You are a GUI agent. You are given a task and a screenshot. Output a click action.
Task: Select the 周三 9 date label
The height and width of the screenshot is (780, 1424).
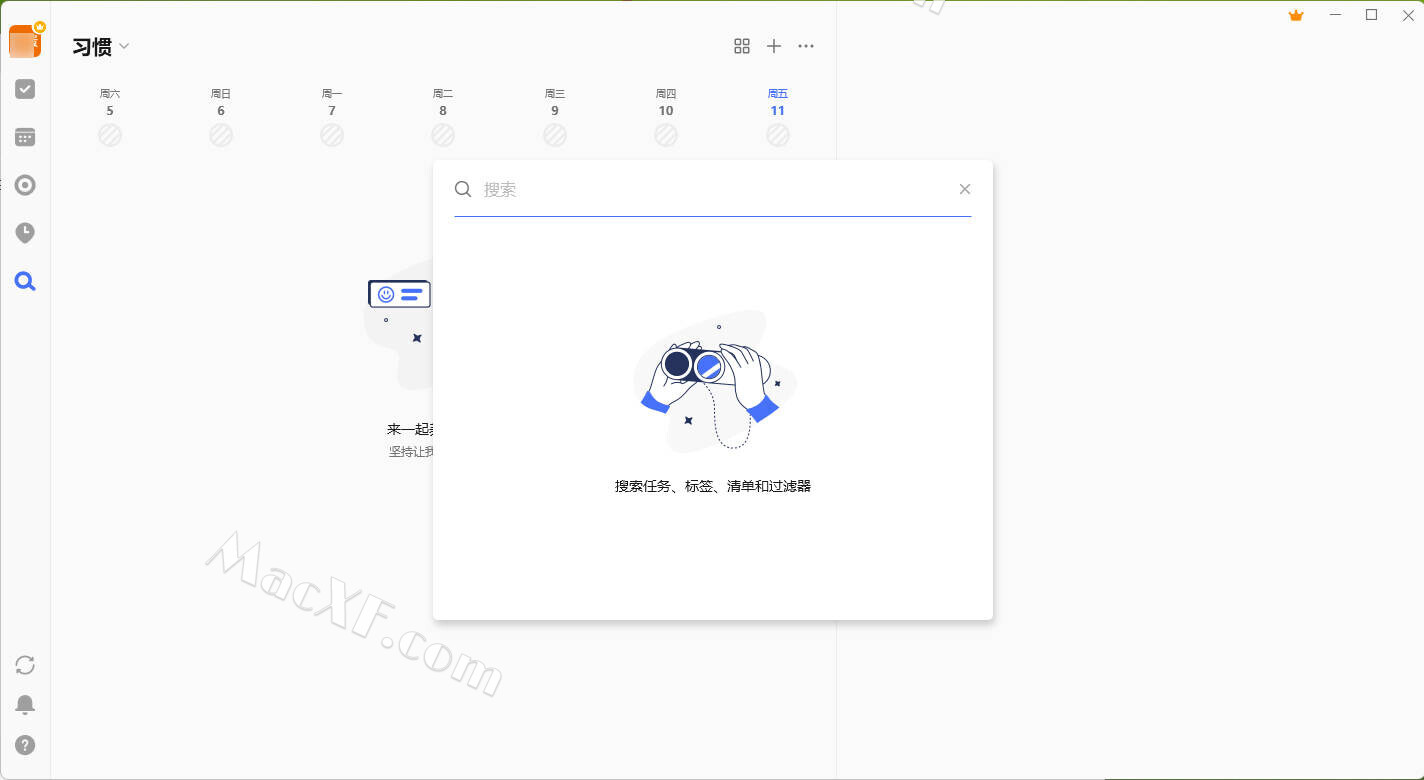[x=555, y=102]
